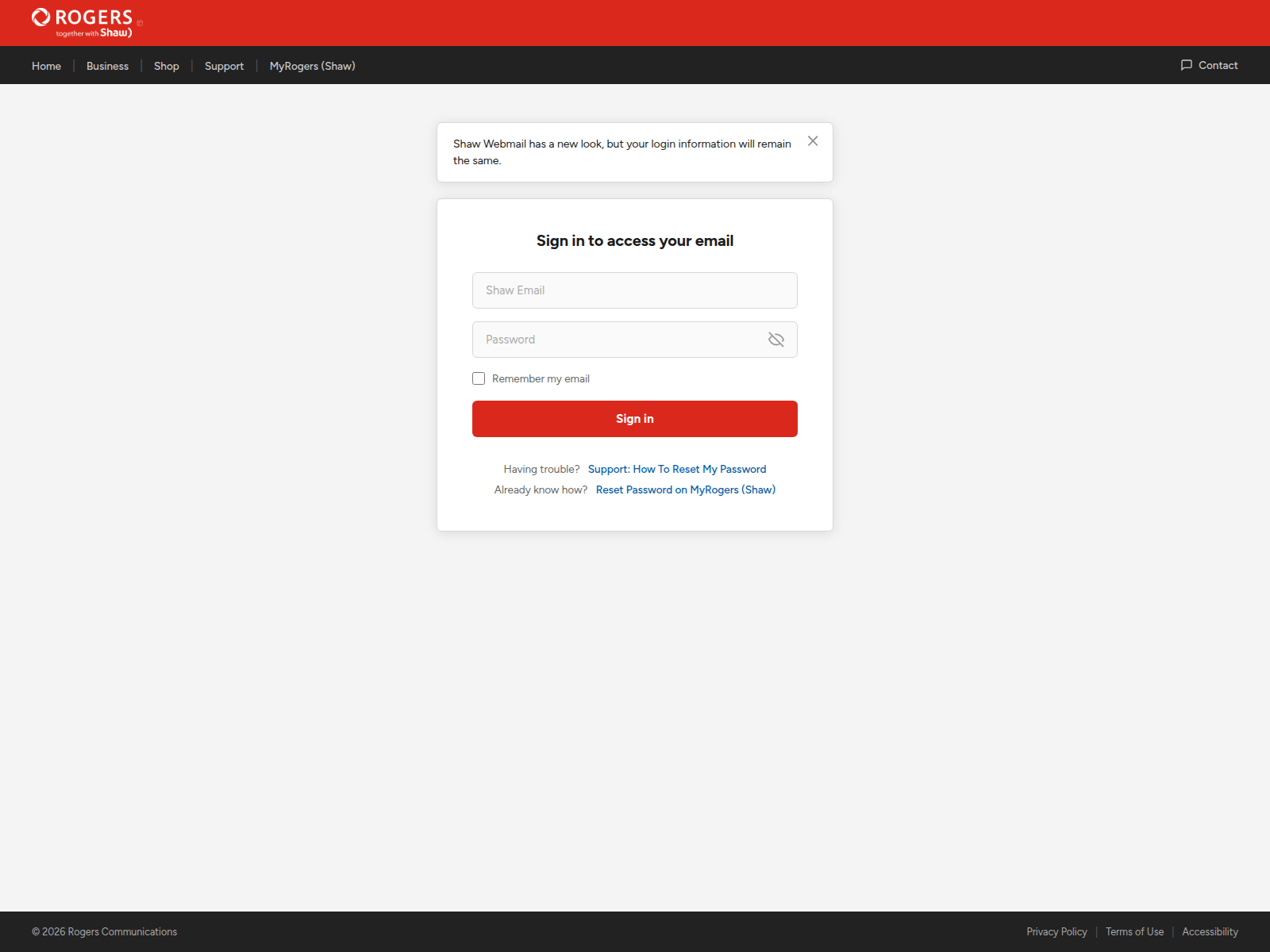The image size is (1270, 952).
Task: Open Support: How To Reset My Password
Action: click(x=677, y=469)
